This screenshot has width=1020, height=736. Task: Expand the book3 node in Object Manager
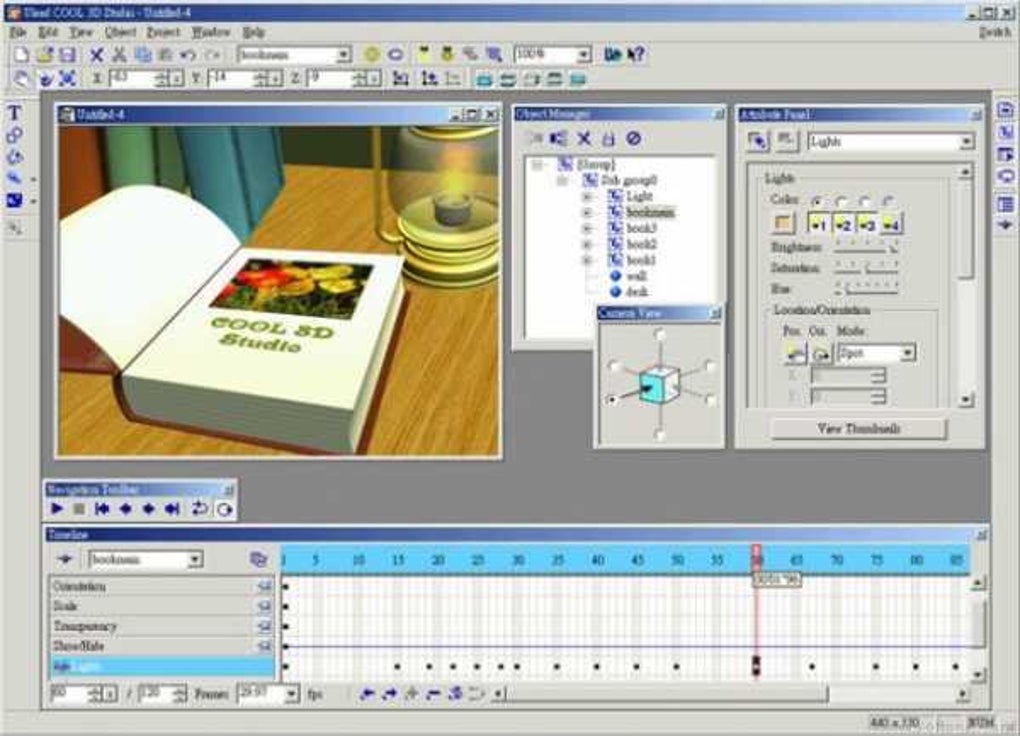pos(587,228)
